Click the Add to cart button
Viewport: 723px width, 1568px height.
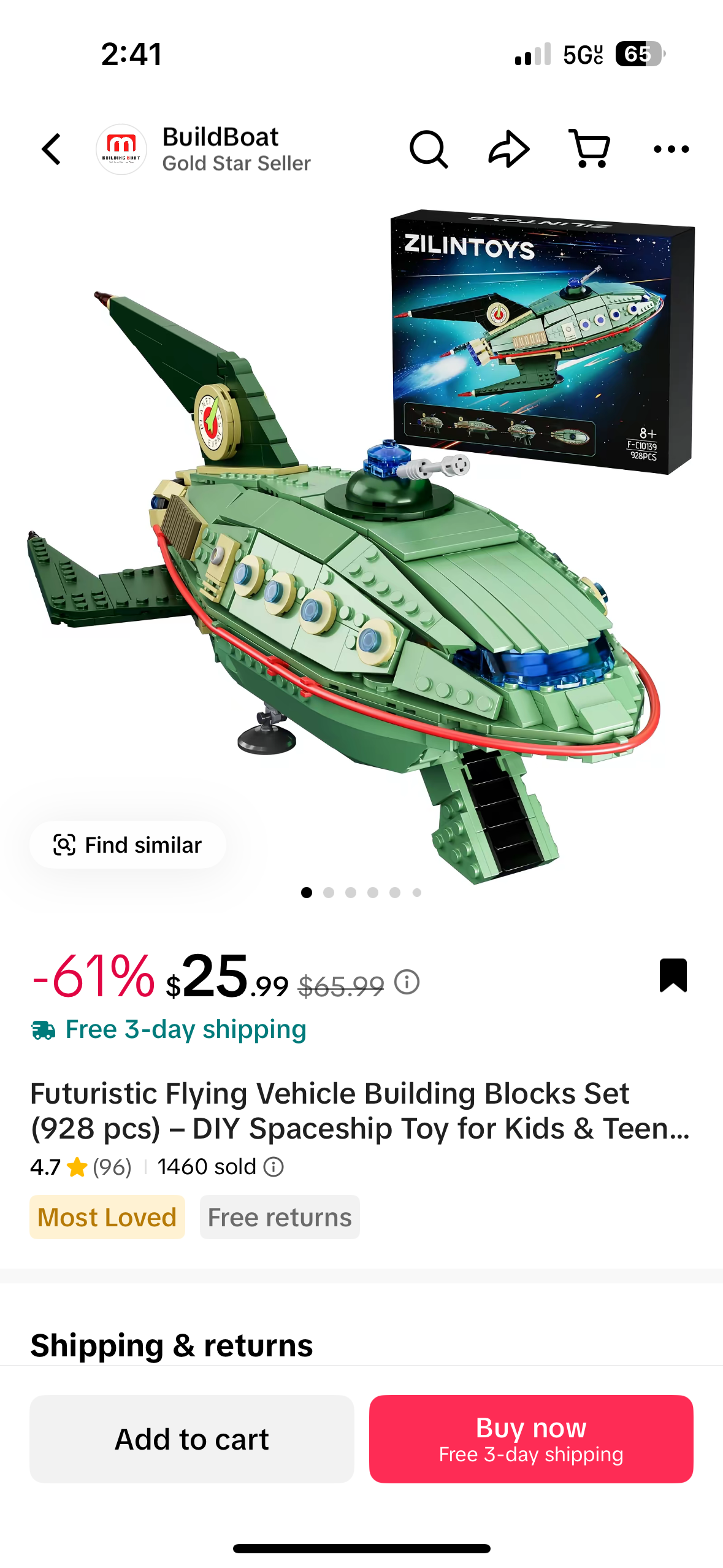point(192,1439)
